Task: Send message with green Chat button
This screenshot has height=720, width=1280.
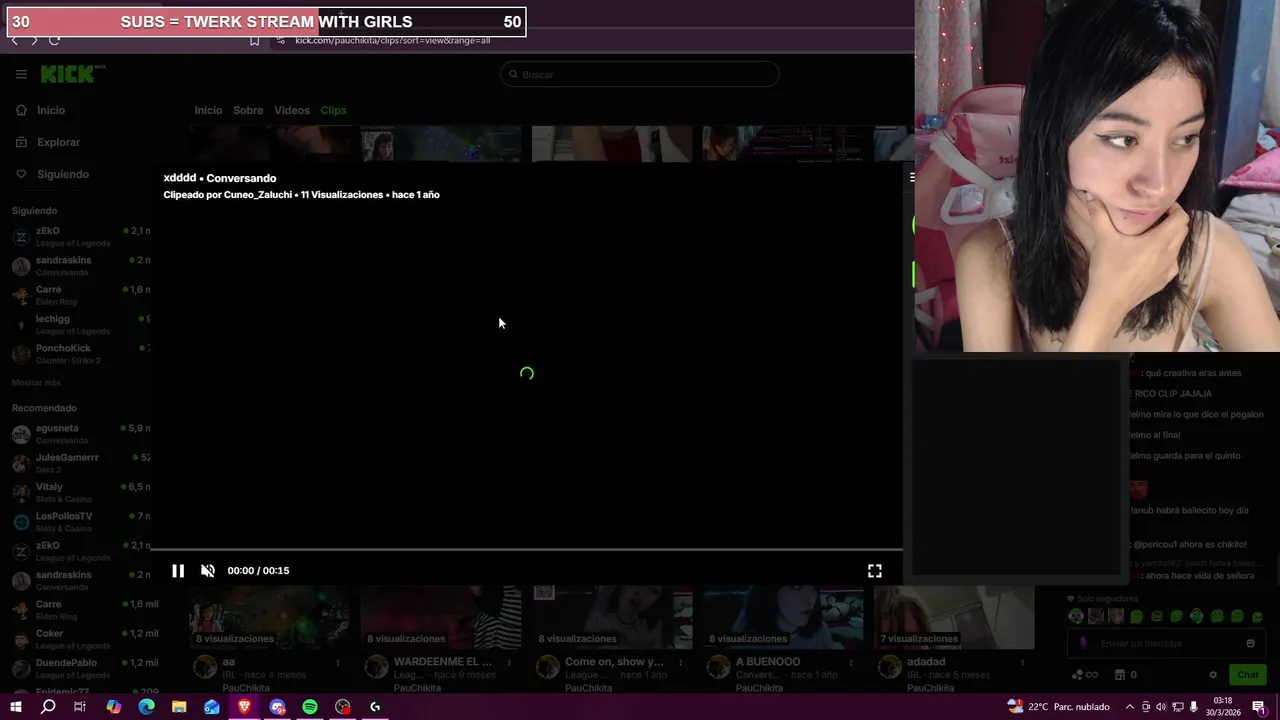Action: click(x=1247, y=675)
